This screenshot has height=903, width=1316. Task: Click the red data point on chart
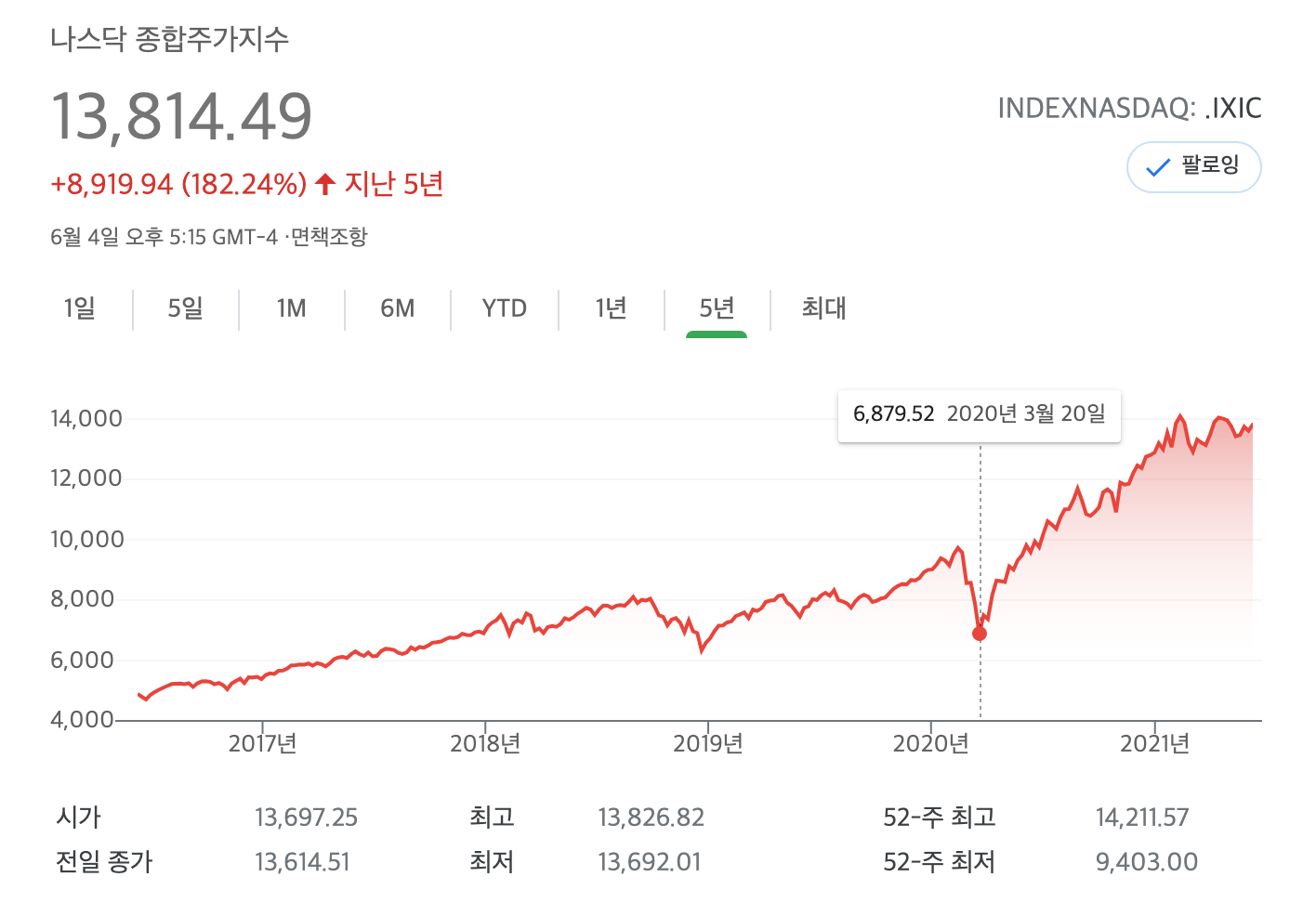click(x=980, y=634)
